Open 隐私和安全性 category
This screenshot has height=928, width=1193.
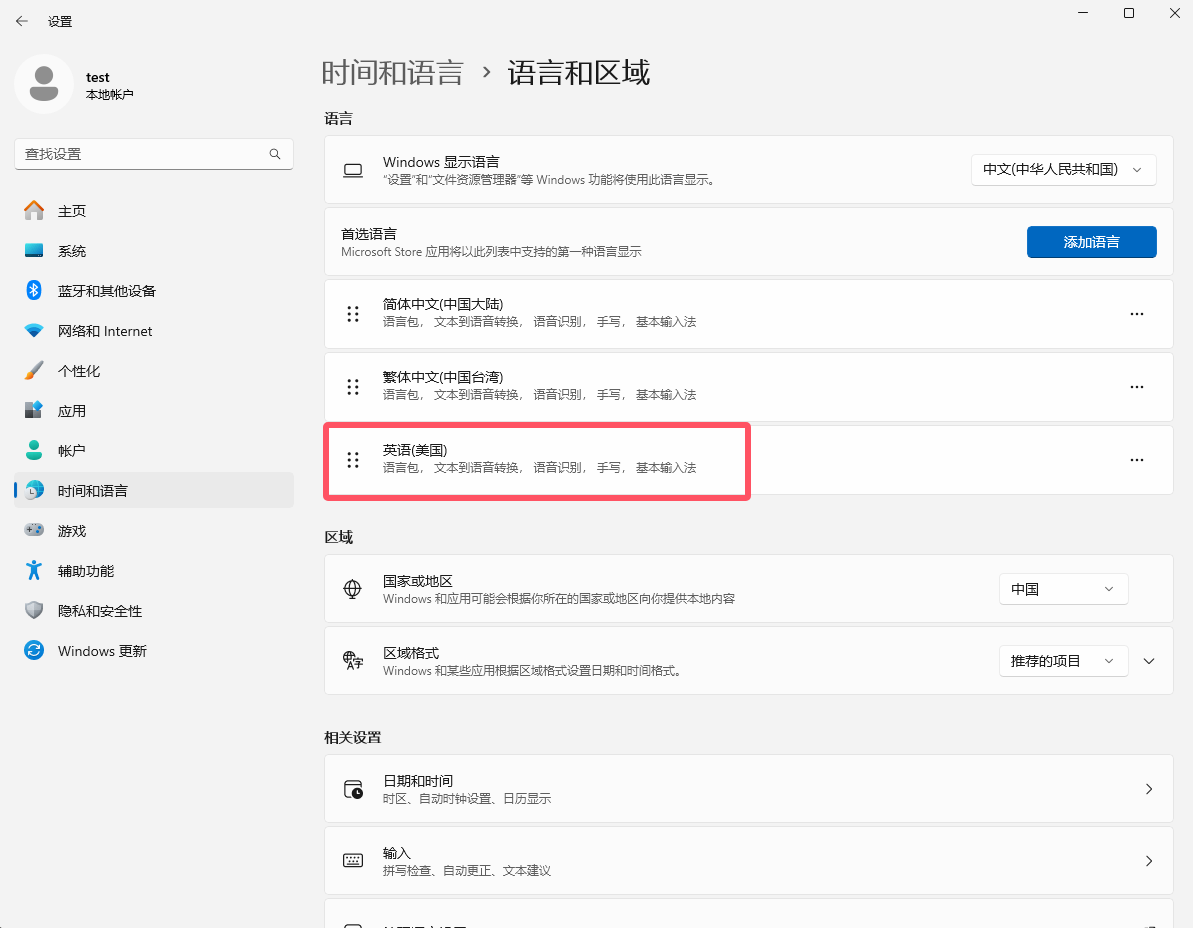[154, 611]
